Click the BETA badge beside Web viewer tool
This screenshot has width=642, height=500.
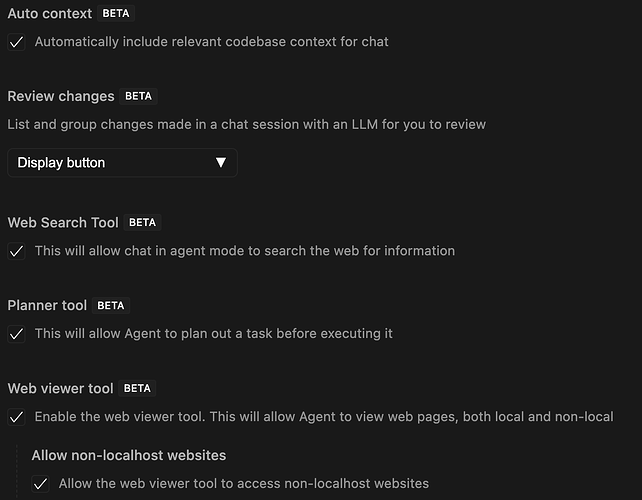point(137,389)
